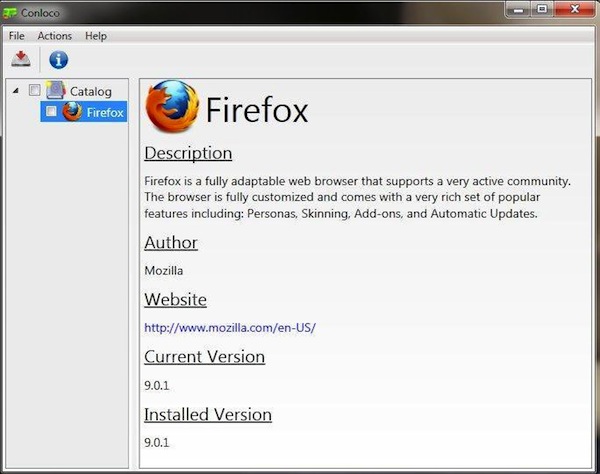Click 9.0.1 under Current Version
The height and width of the screenshot is (474, 600).
tap(157, 385)
